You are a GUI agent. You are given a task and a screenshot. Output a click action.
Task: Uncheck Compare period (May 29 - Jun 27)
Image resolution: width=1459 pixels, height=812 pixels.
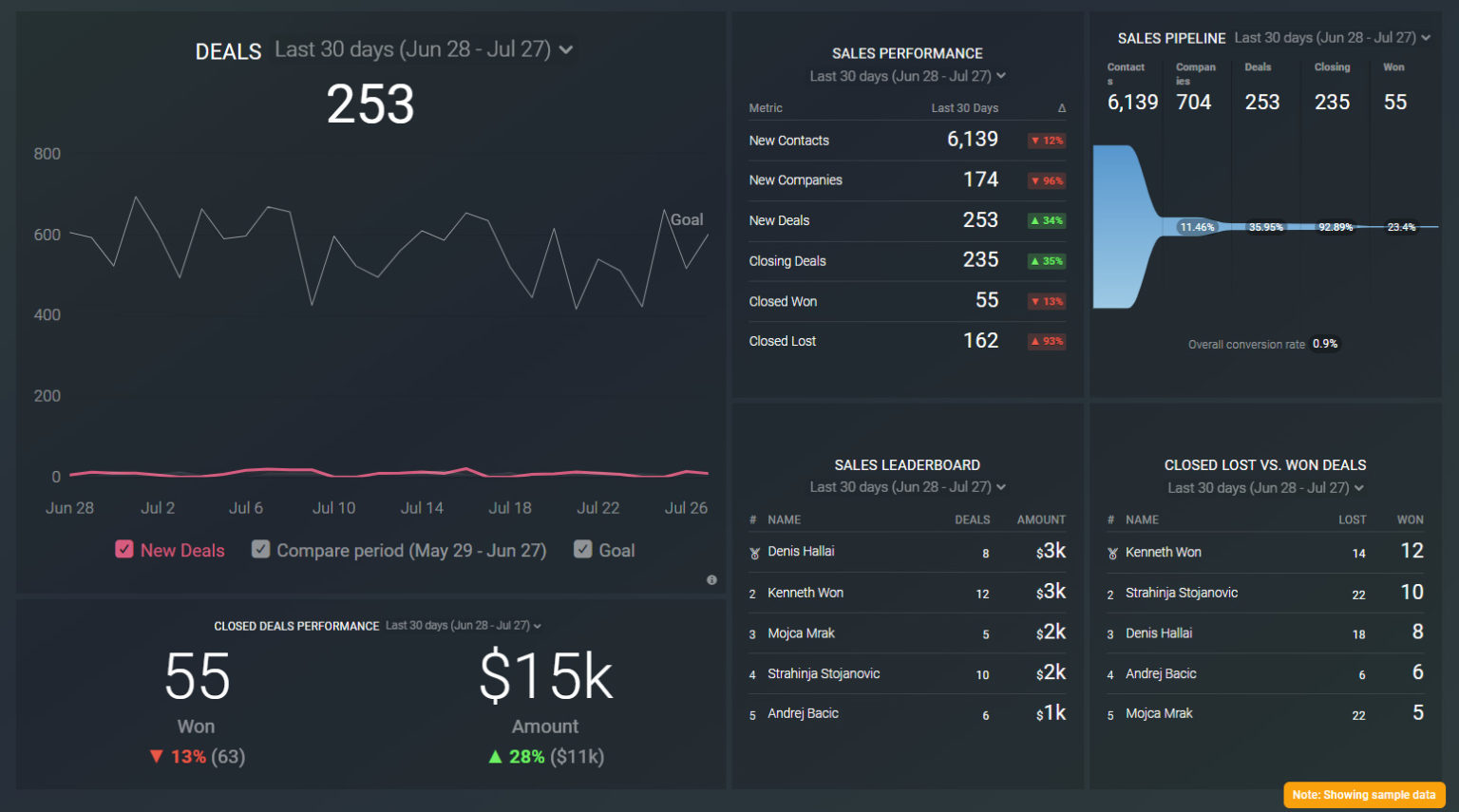(x=260, y=549)
